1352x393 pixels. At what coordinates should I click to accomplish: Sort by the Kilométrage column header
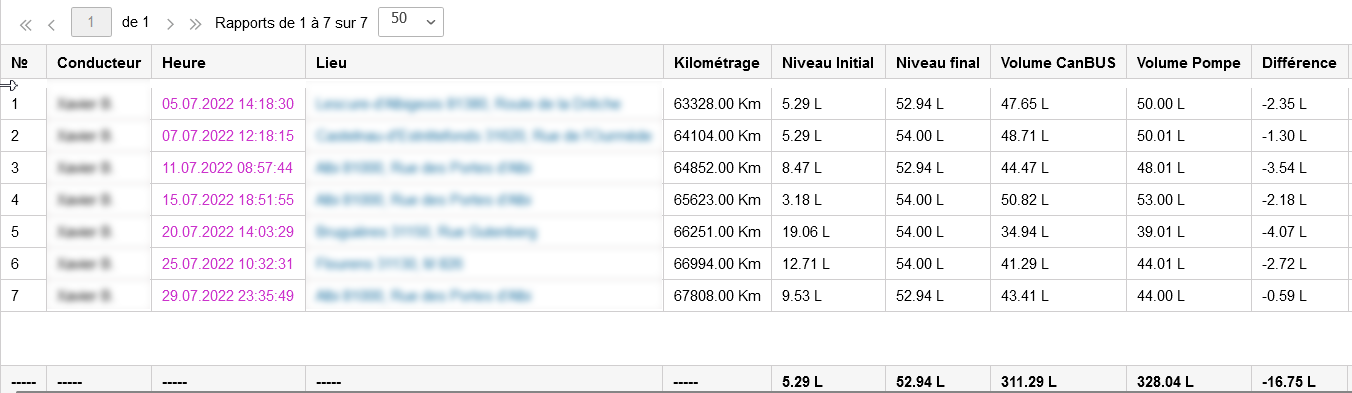(x=717, y=62)
